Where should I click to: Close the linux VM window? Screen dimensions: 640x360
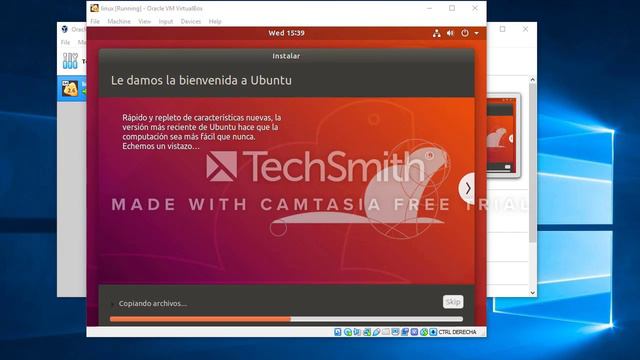(x=475, y=8)
